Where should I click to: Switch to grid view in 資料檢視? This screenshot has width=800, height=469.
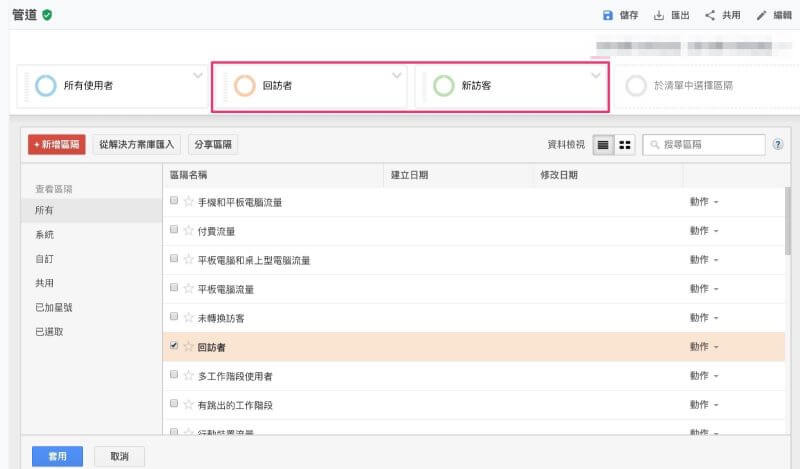(624, 145)
